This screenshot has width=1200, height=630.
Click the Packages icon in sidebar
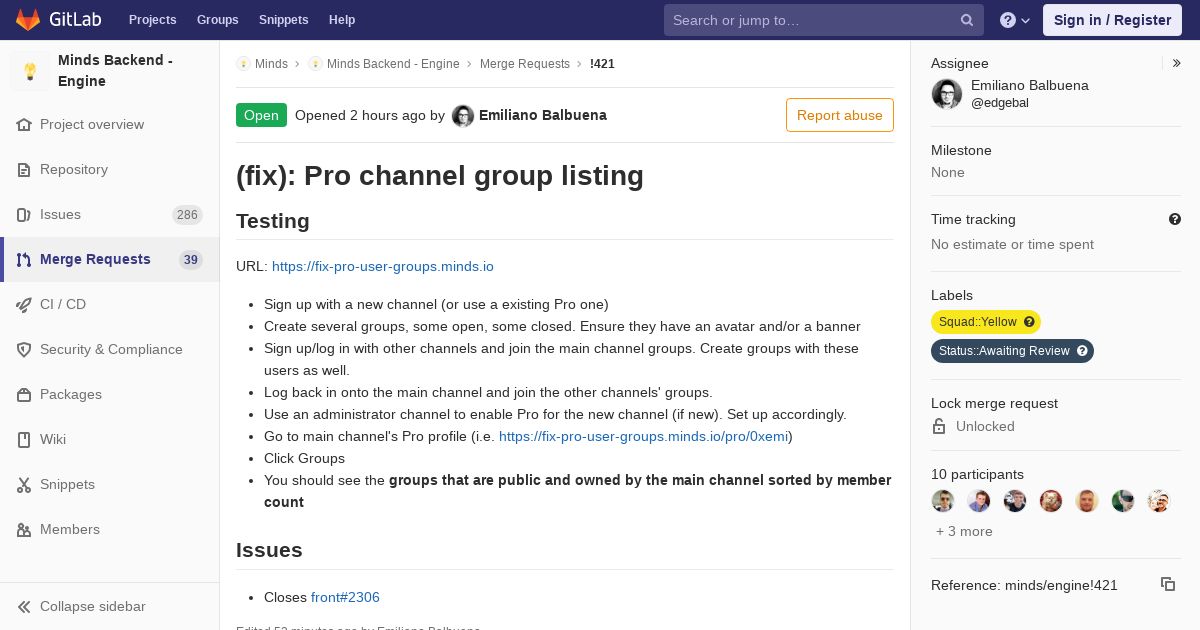pos(24,395)
